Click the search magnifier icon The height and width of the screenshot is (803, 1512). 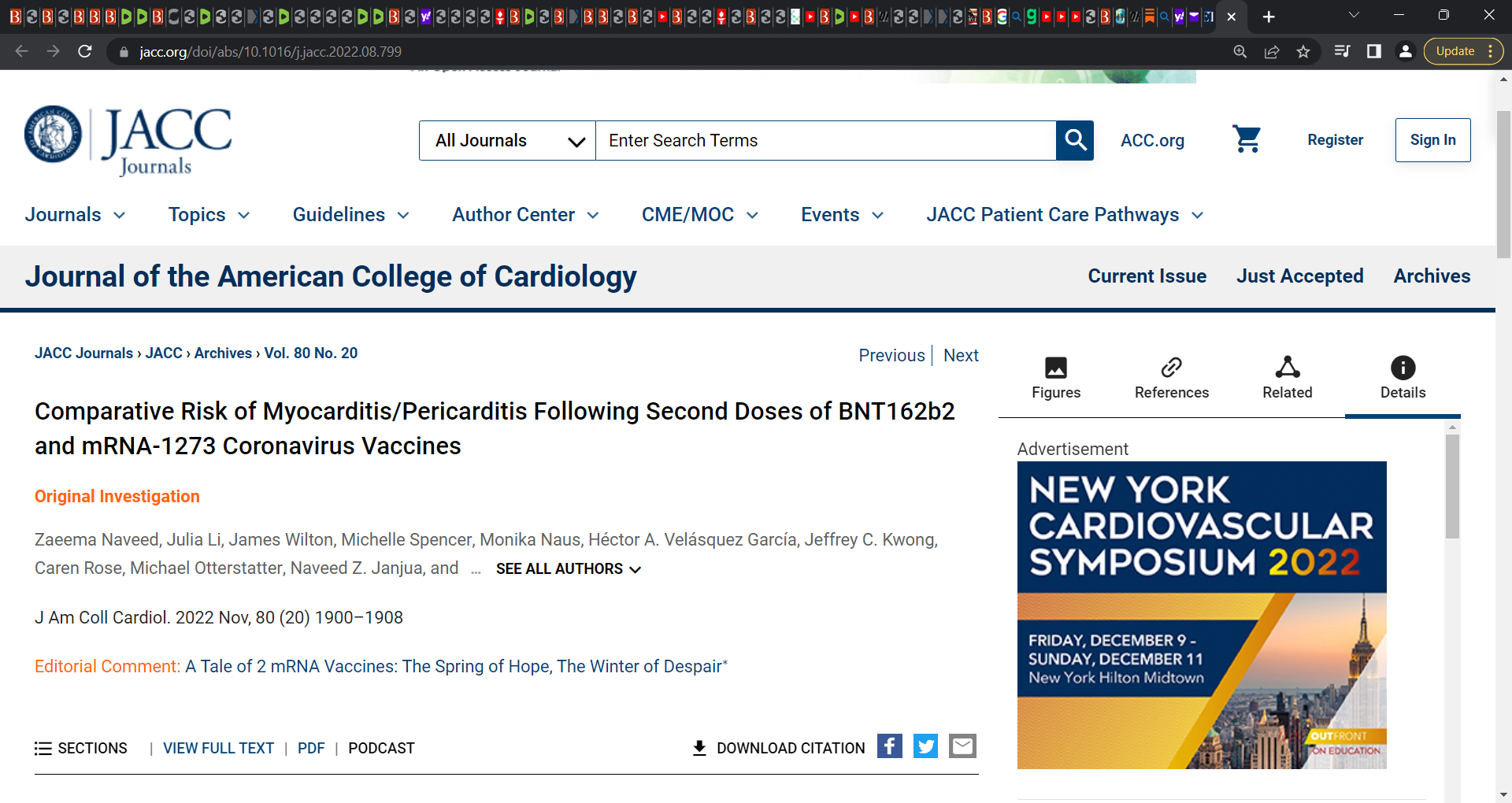[1075, 140]
